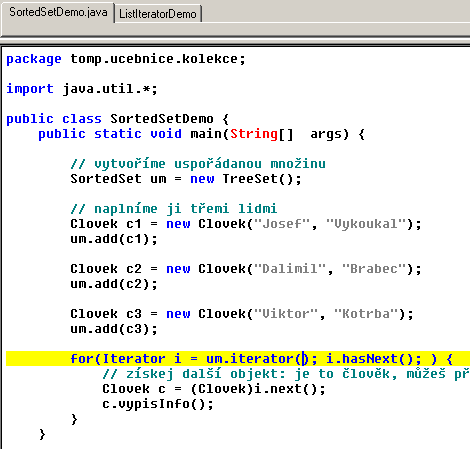This screenshot has width=470, height=449.
Task: Click 'um.iterator()' in highlighted for line
Action: tap(258, 359)
